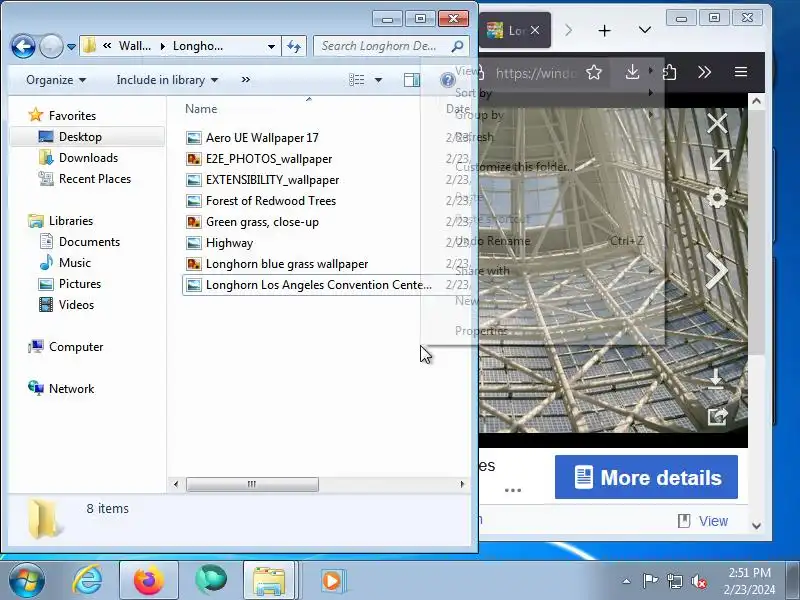Viewport: 800px width, 600px height.
Task: Share image from viewer
Action: click(x=717, y=416)
